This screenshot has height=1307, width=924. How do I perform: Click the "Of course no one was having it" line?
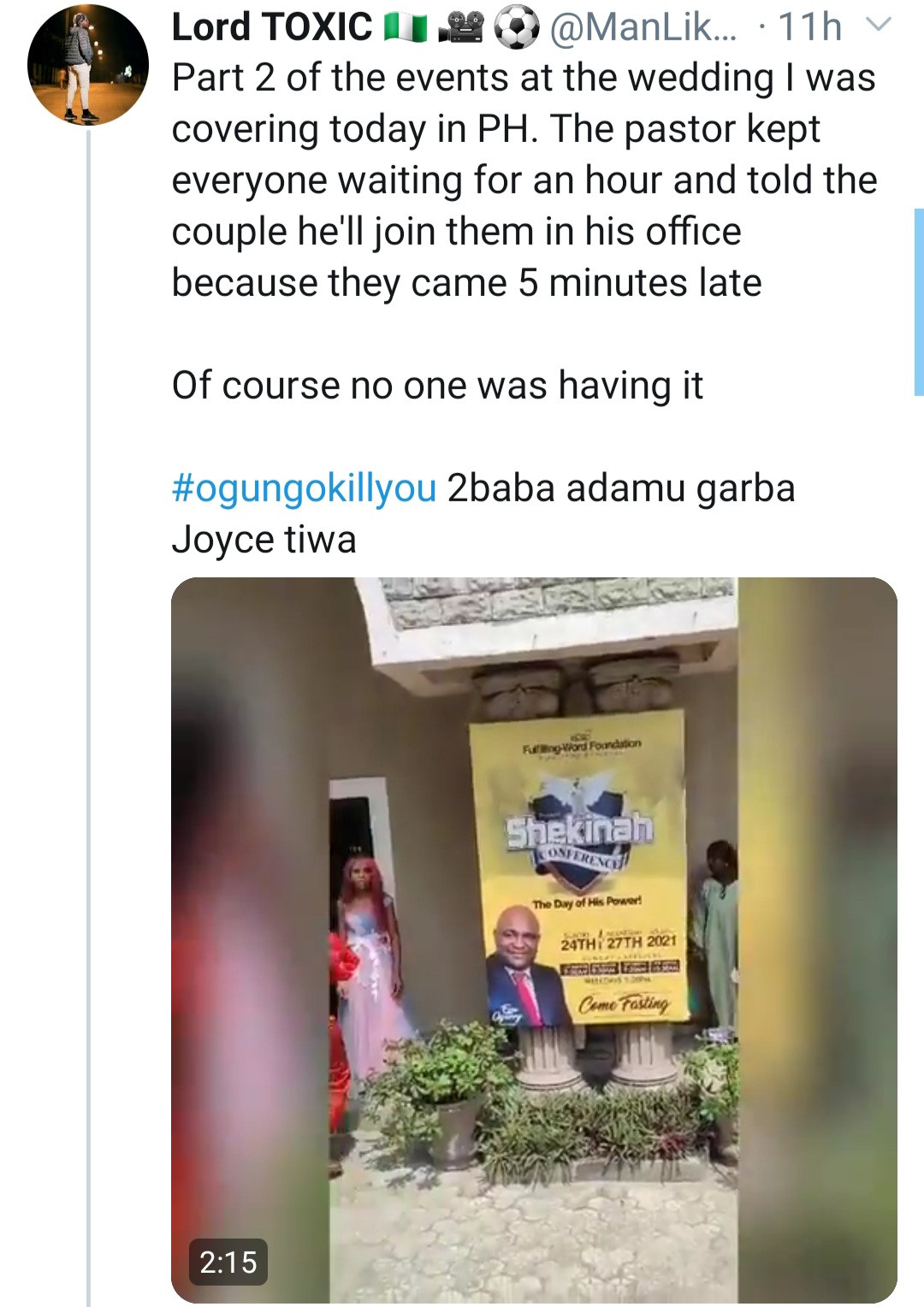click(x=437, y=386)
